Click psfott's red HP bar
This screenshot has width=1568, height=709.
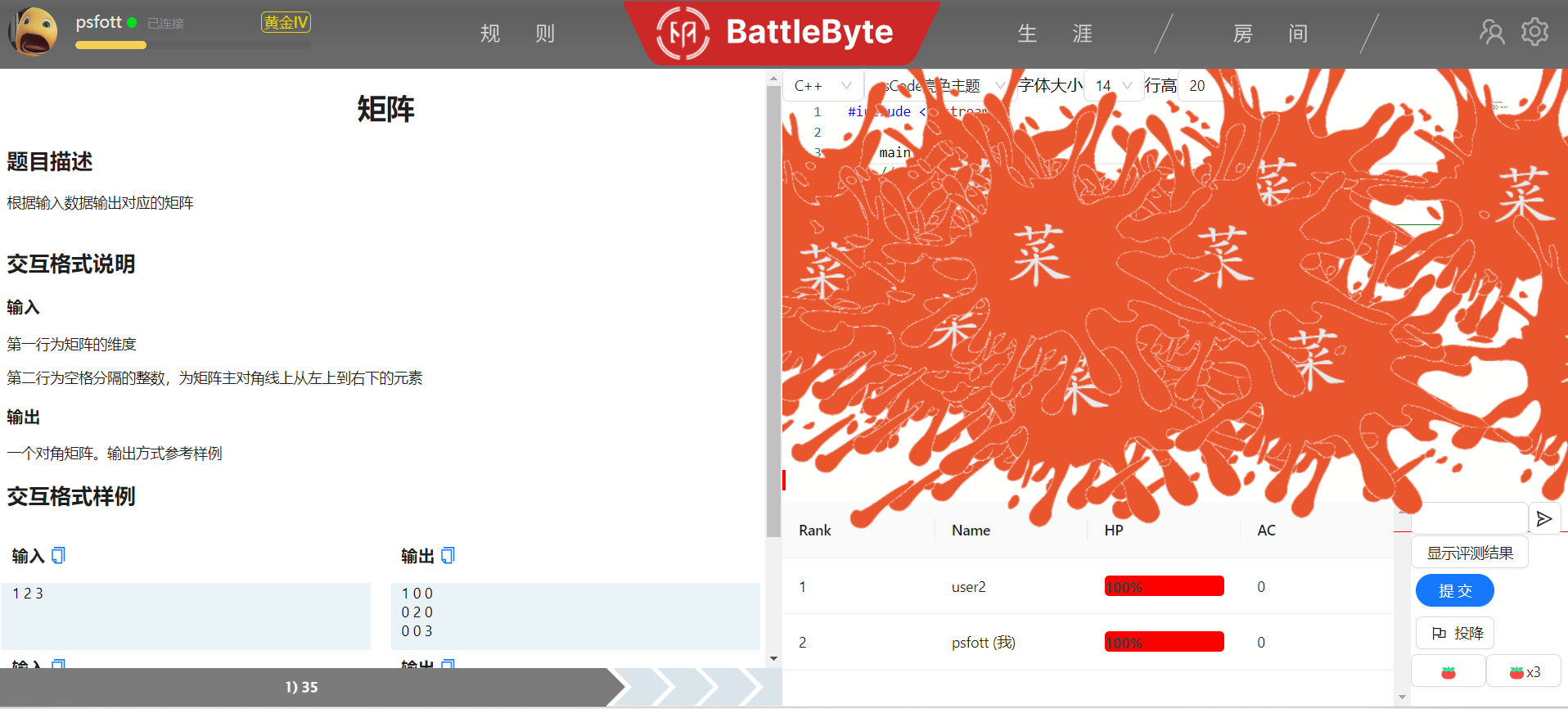pos(1164,642)
